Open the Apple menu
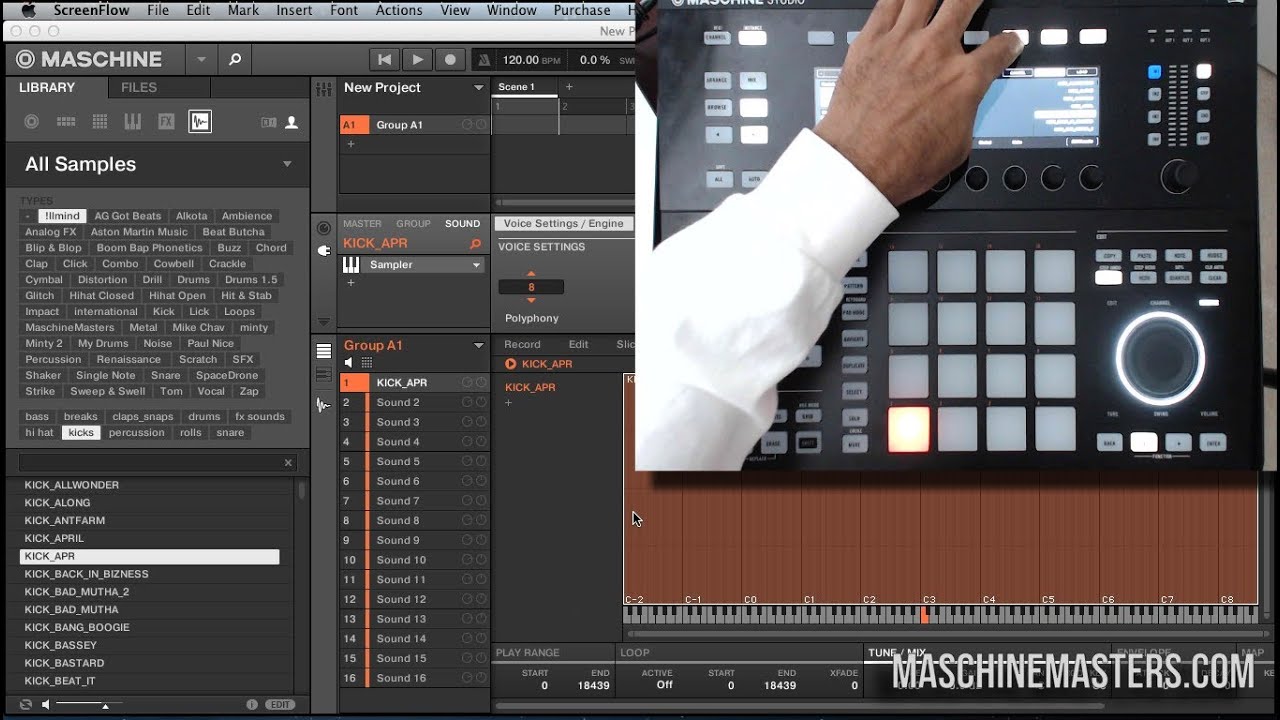 (x=28, y=10)
